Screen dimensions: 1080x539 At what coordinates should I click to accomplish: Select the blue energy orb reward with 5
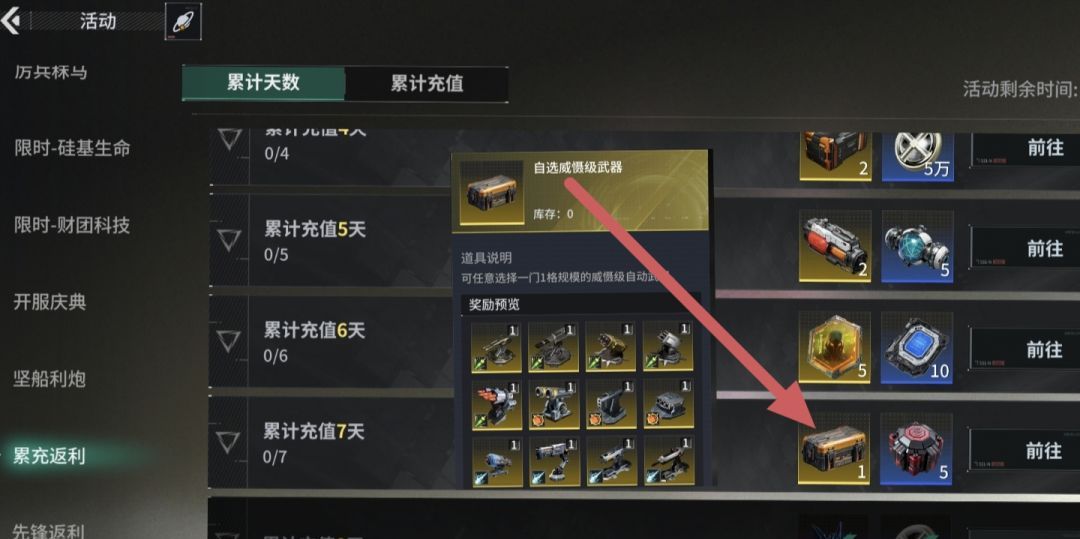click(917, 246)
